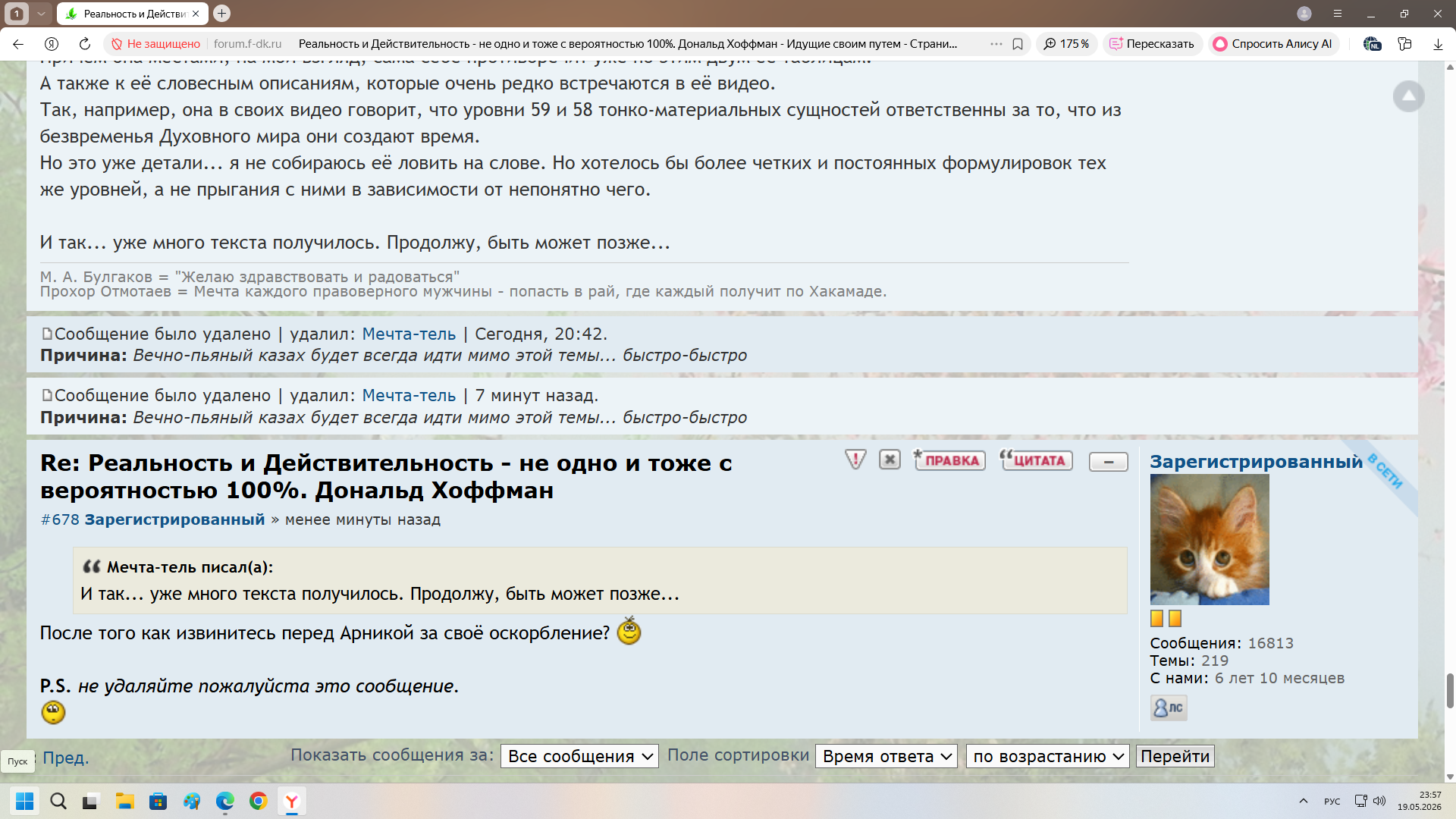The width and height of the screenshot is (1456, 819).
Task: Click the smiley emoticon below the P.S. line
Action: click(x=53, y=712)
